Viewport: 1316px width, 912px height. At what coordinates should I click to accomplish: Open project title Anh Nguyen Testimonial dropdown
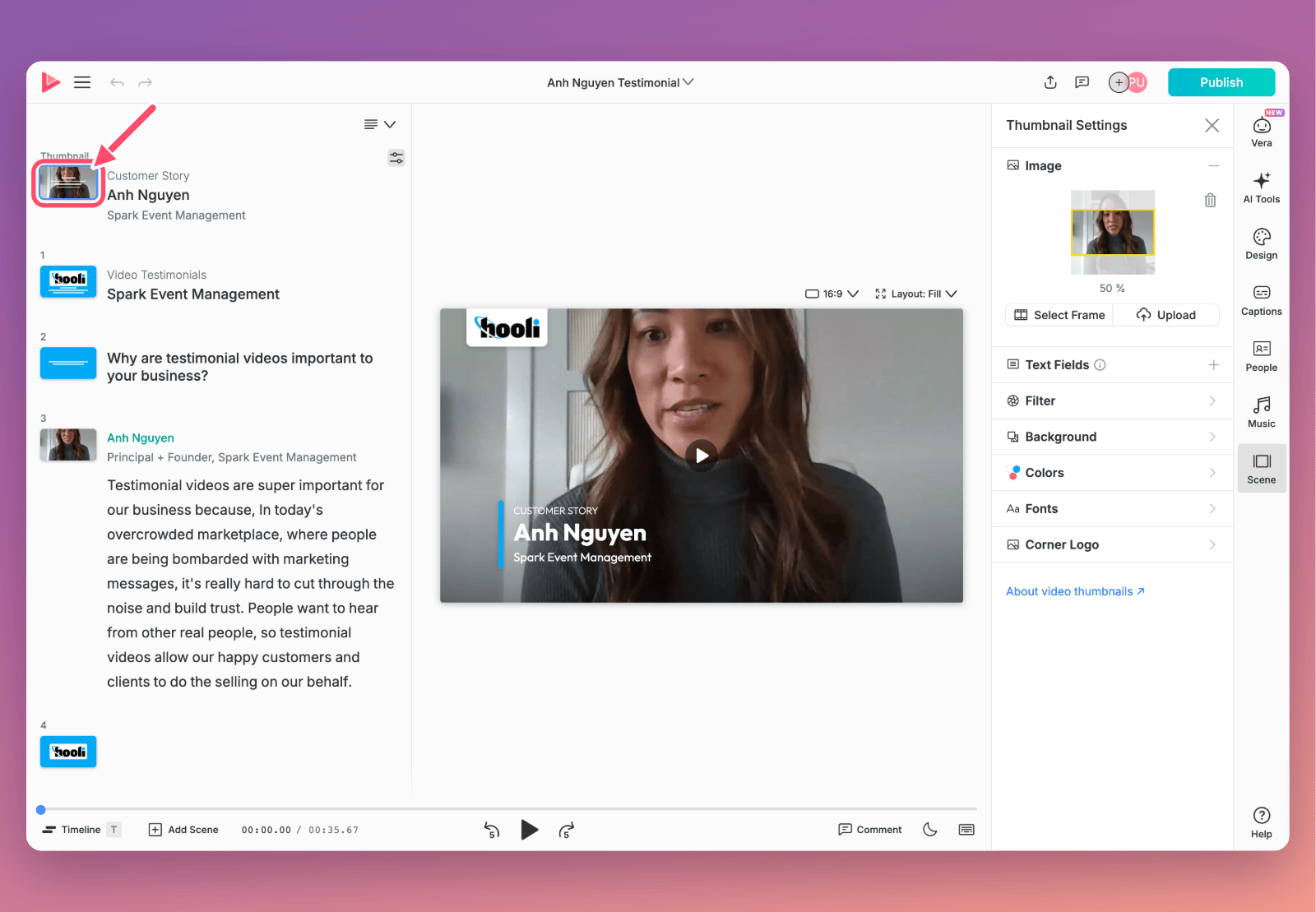(621, 82)
